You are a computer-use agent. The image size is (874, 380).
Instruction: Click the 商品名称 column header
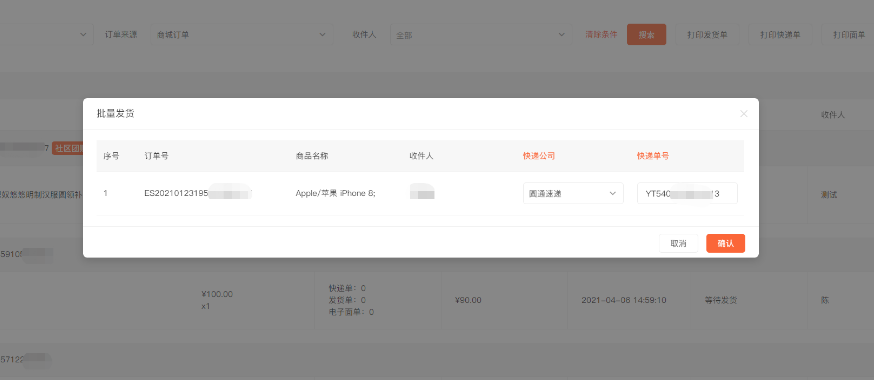312,156
